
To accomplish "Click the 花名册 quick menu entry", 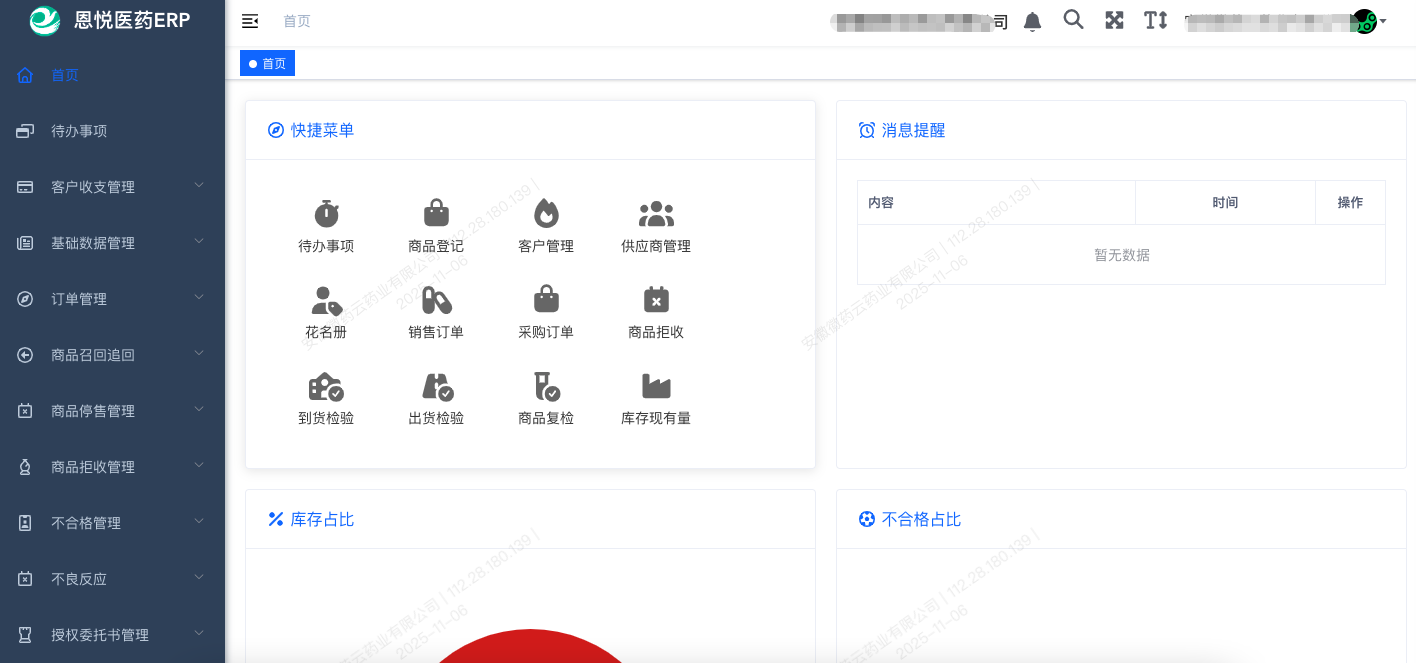I will pyautogui.click(x=326, y=311).
